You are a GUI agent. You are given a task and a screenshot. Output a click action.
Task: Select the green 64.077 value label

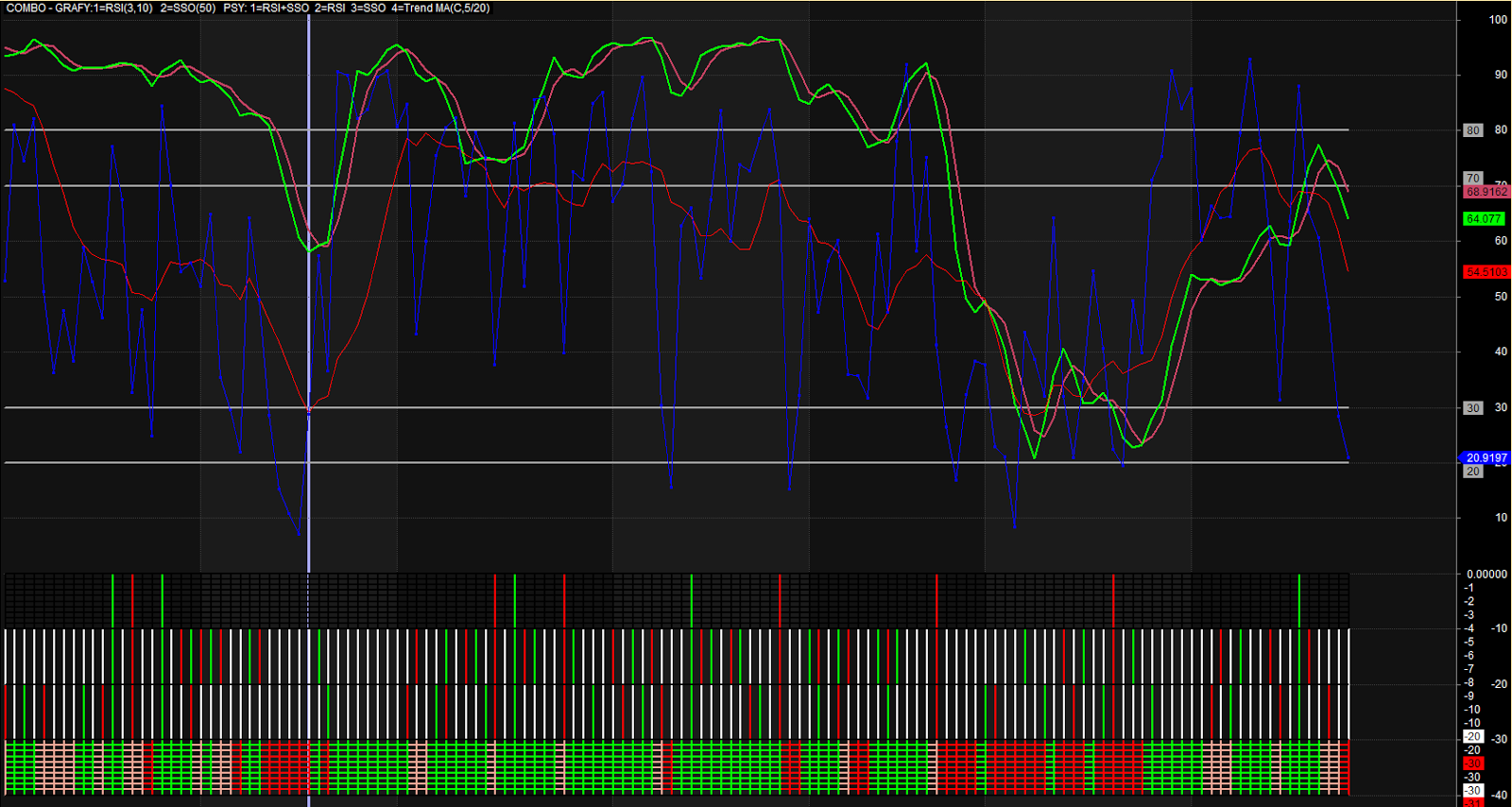1484,219
